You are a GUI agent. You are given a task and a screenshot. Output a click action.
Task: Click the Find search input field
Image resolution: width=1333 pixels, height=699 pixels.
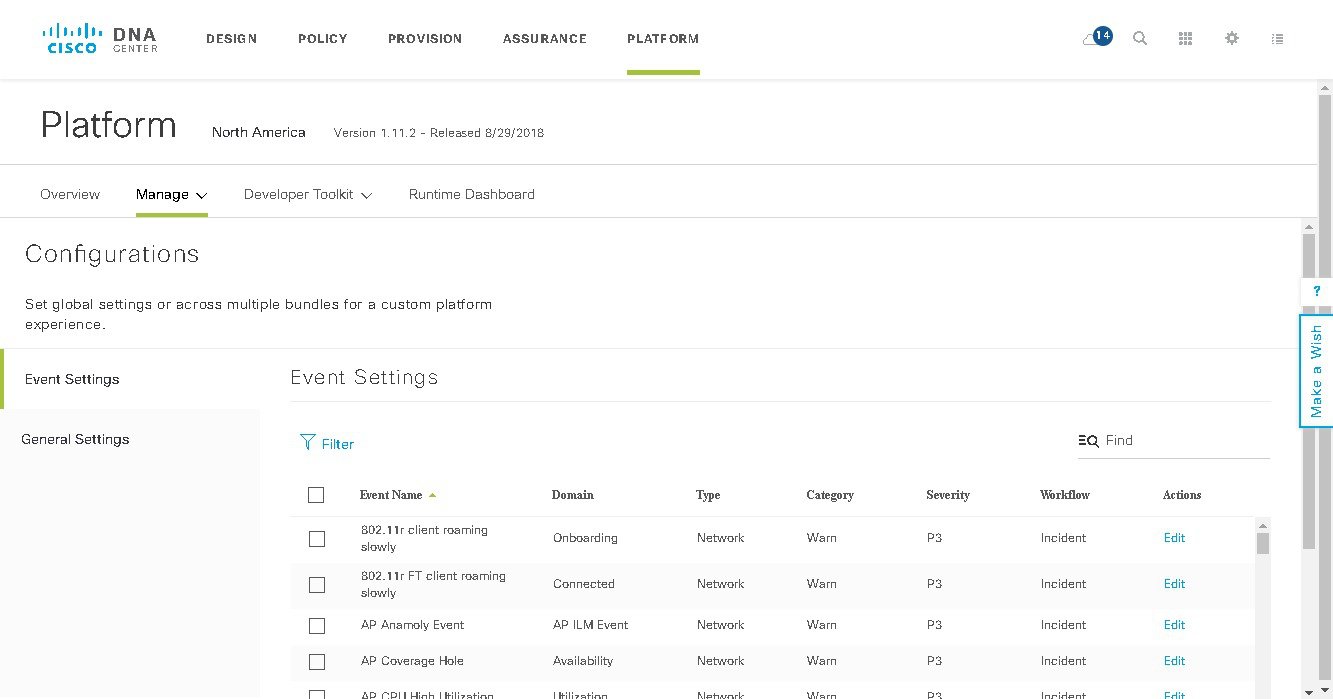(1186, 441)
